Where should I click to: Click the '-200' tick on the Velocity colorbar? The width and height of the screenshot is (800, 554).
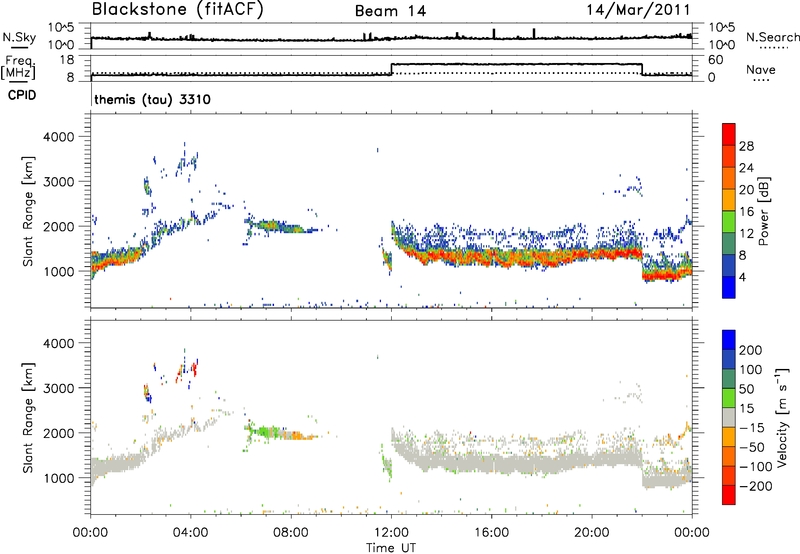click(754, 486)
